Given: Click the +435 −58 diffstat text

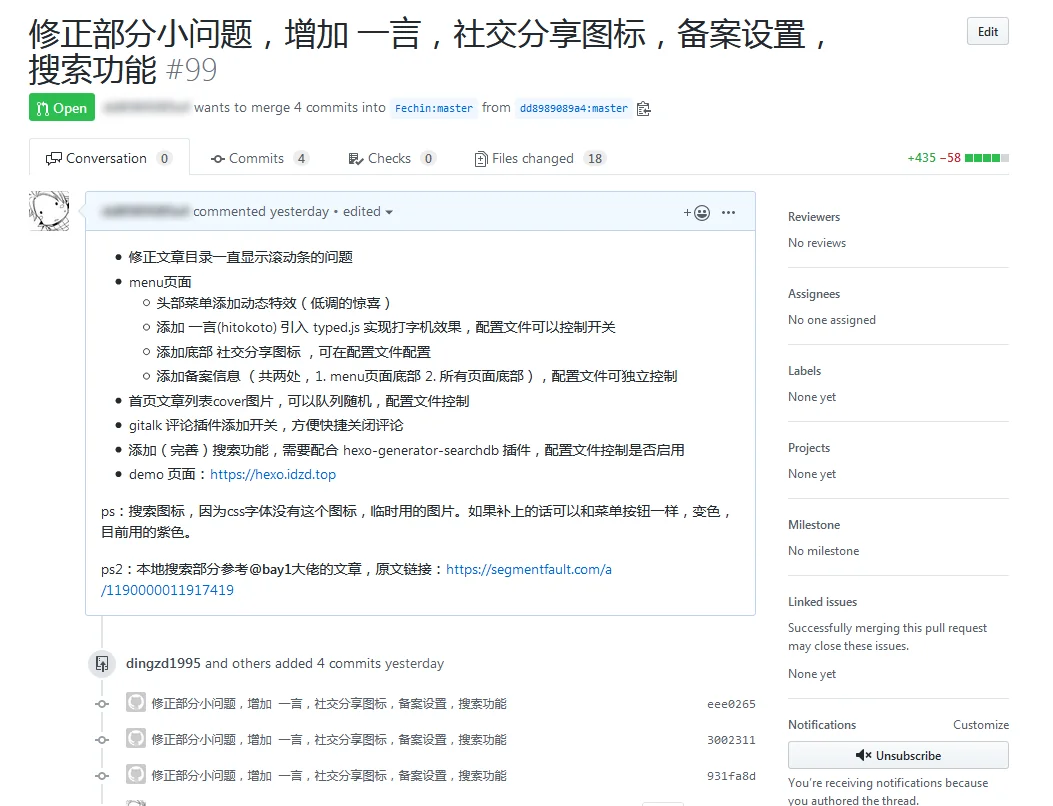Looking at the screenshot, I should 933,158.
